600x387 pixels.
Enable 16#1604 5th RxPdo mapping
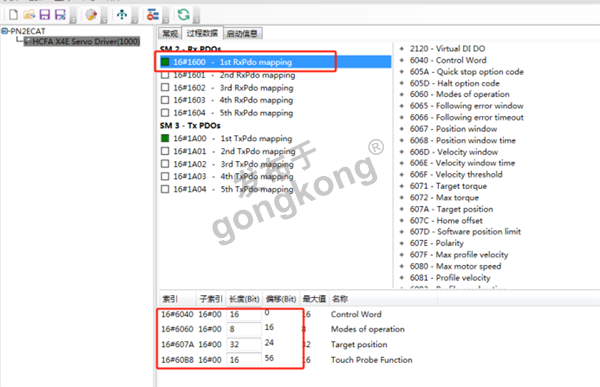click(165, 113)
